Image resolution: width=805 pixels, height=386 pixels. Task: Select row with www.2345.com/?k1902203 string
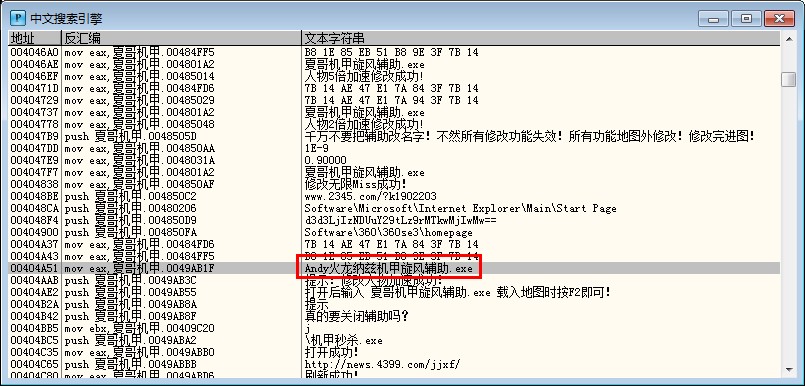(x=394, y=196)
